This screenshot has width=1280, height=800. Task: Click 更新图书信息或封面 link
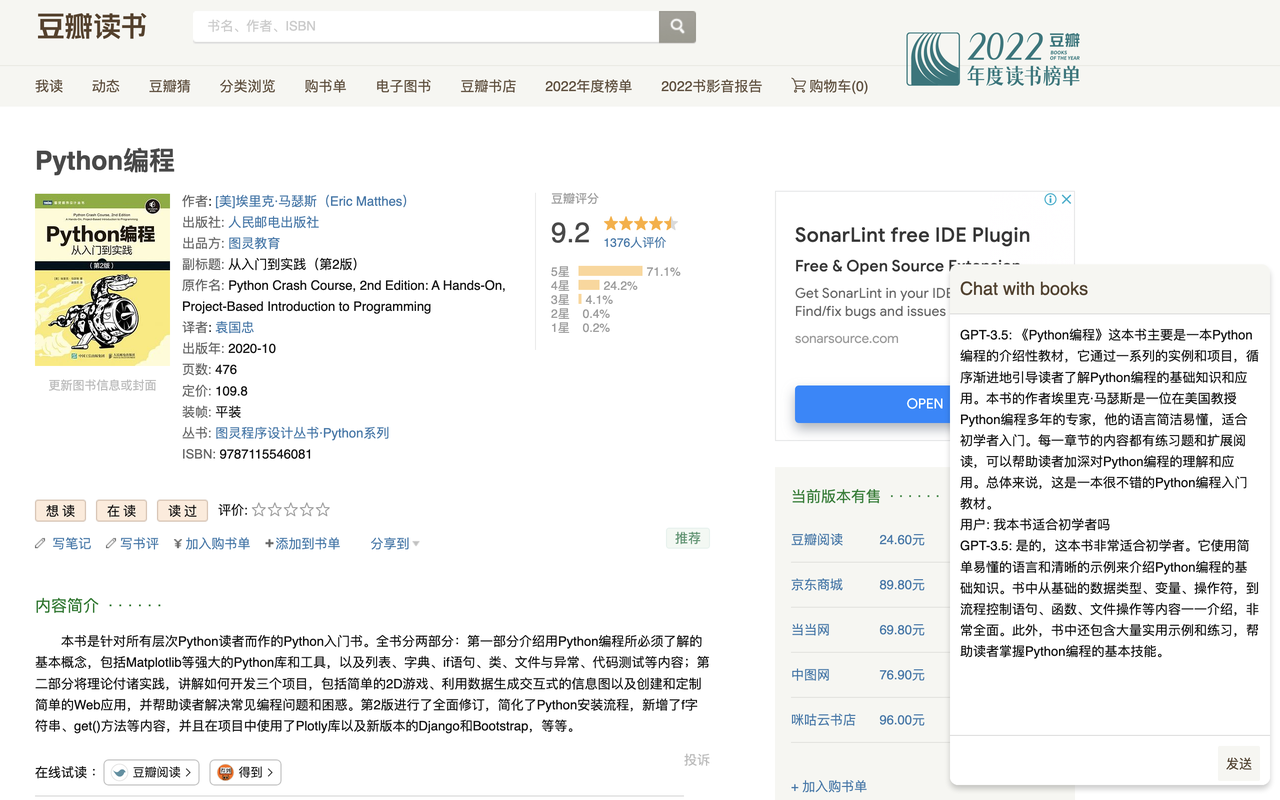(x=103, y=385)
